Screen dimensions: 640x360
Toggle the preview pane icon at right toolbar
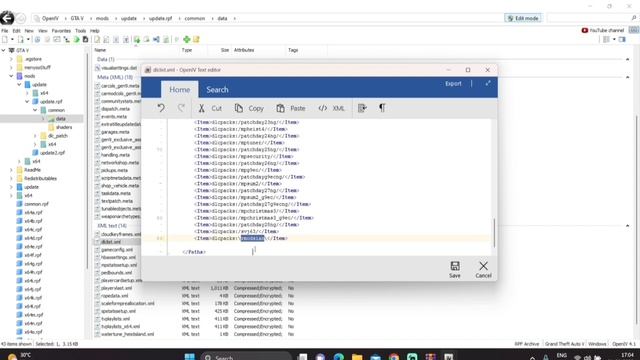point(622,39)
